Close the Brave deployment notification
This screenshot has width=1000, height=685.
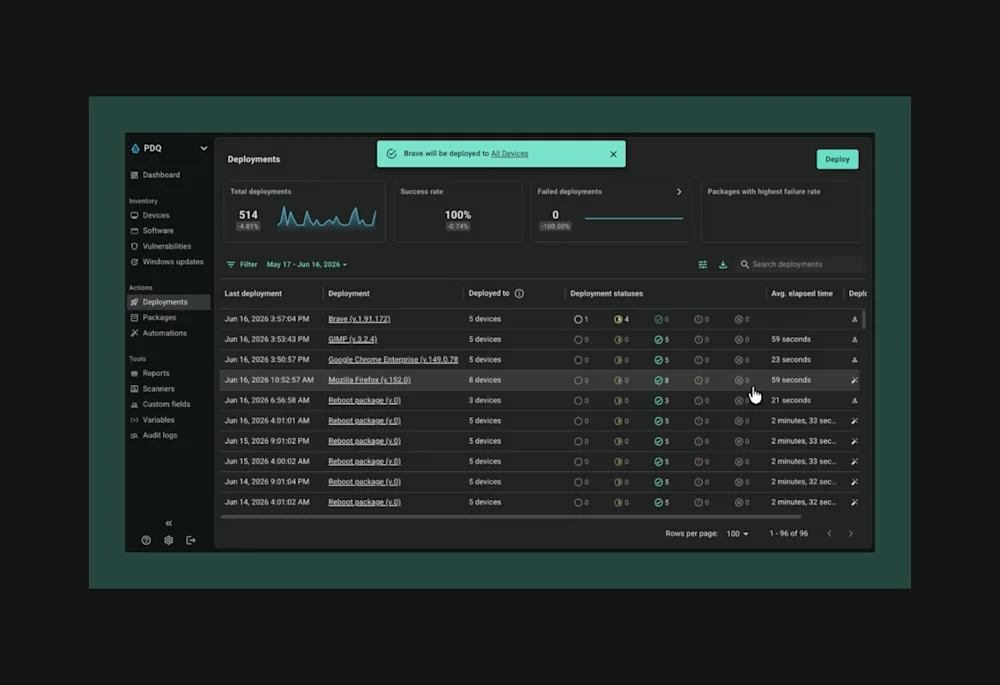click(x=613, y=154)
